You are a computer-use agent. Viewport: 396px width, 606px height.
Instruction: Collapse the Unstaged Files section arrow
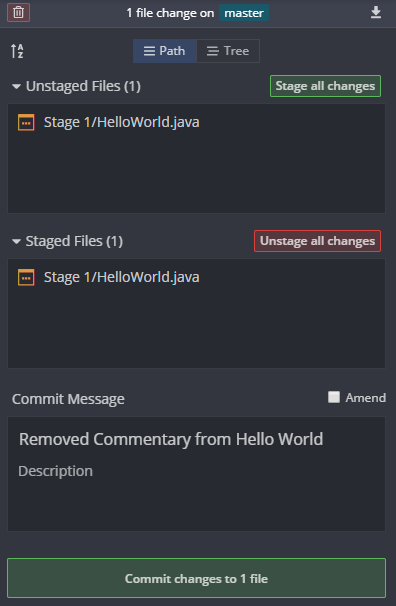(x=16, y=86)
